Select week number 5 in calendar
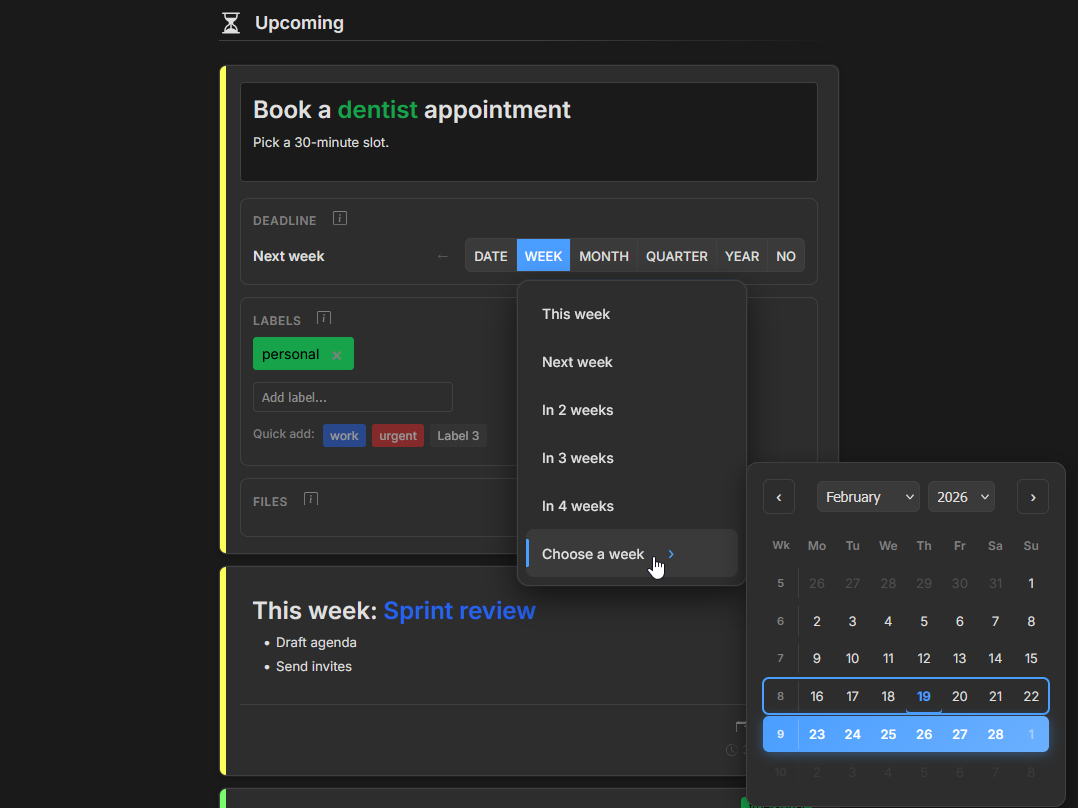Viewport: 1078px width, 808px height. click(780, 583)
